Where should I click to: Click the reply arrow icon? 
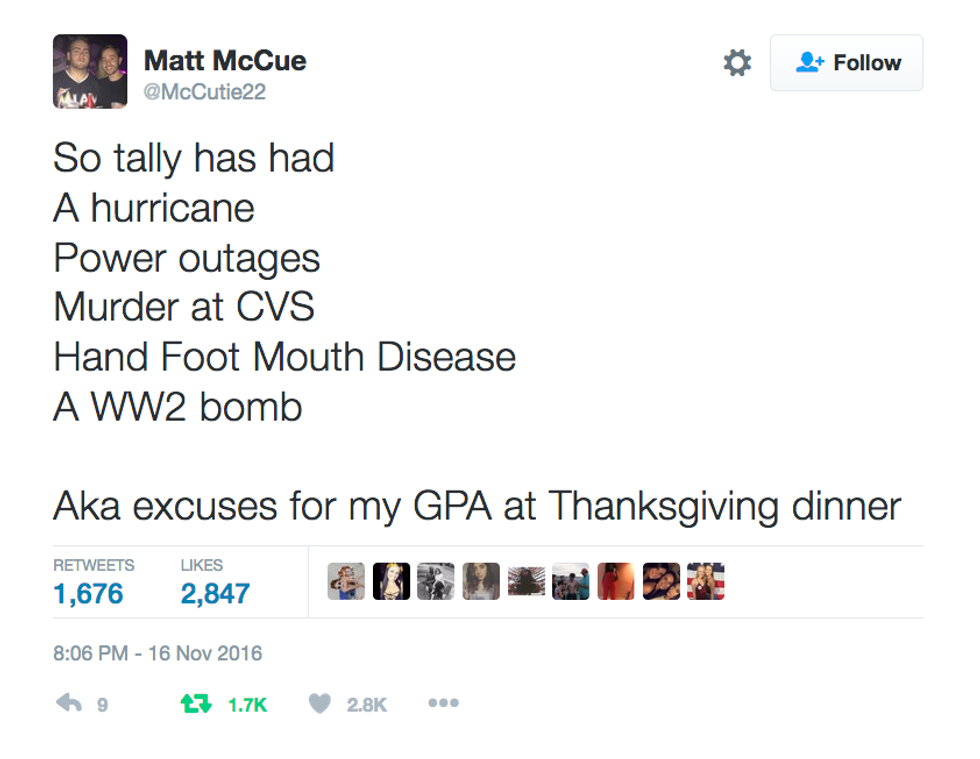pyautogui.click(x=68, y=704)
